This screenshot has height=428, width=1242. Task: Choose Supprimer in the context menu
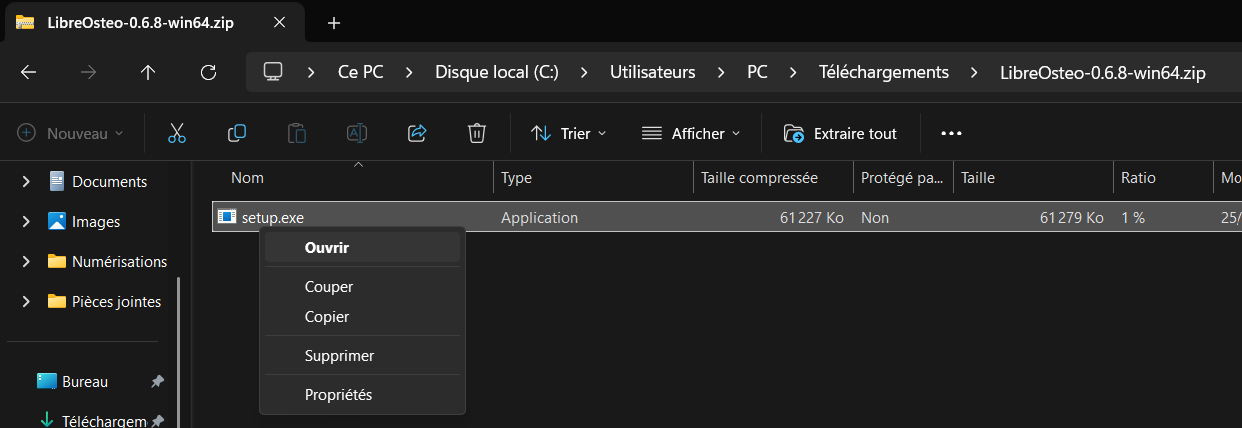(x=362, y=355)
